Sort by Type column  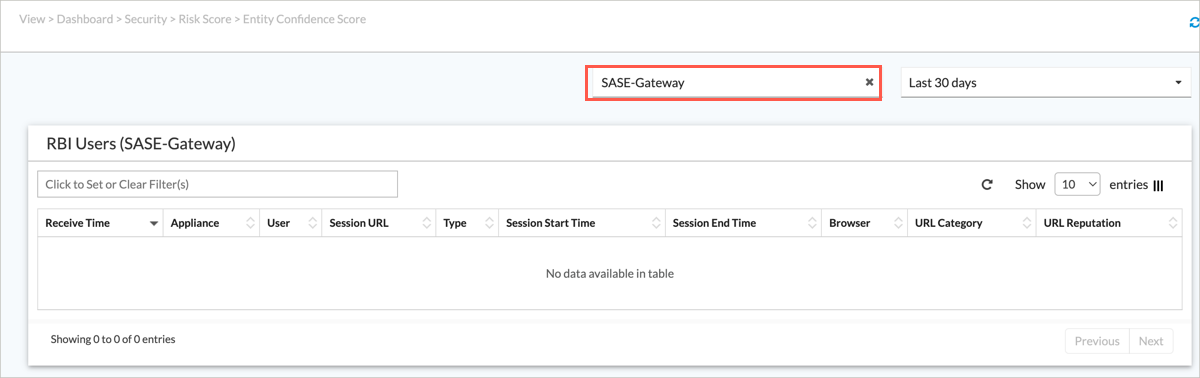pyautogui.click(x=467, y=223)
